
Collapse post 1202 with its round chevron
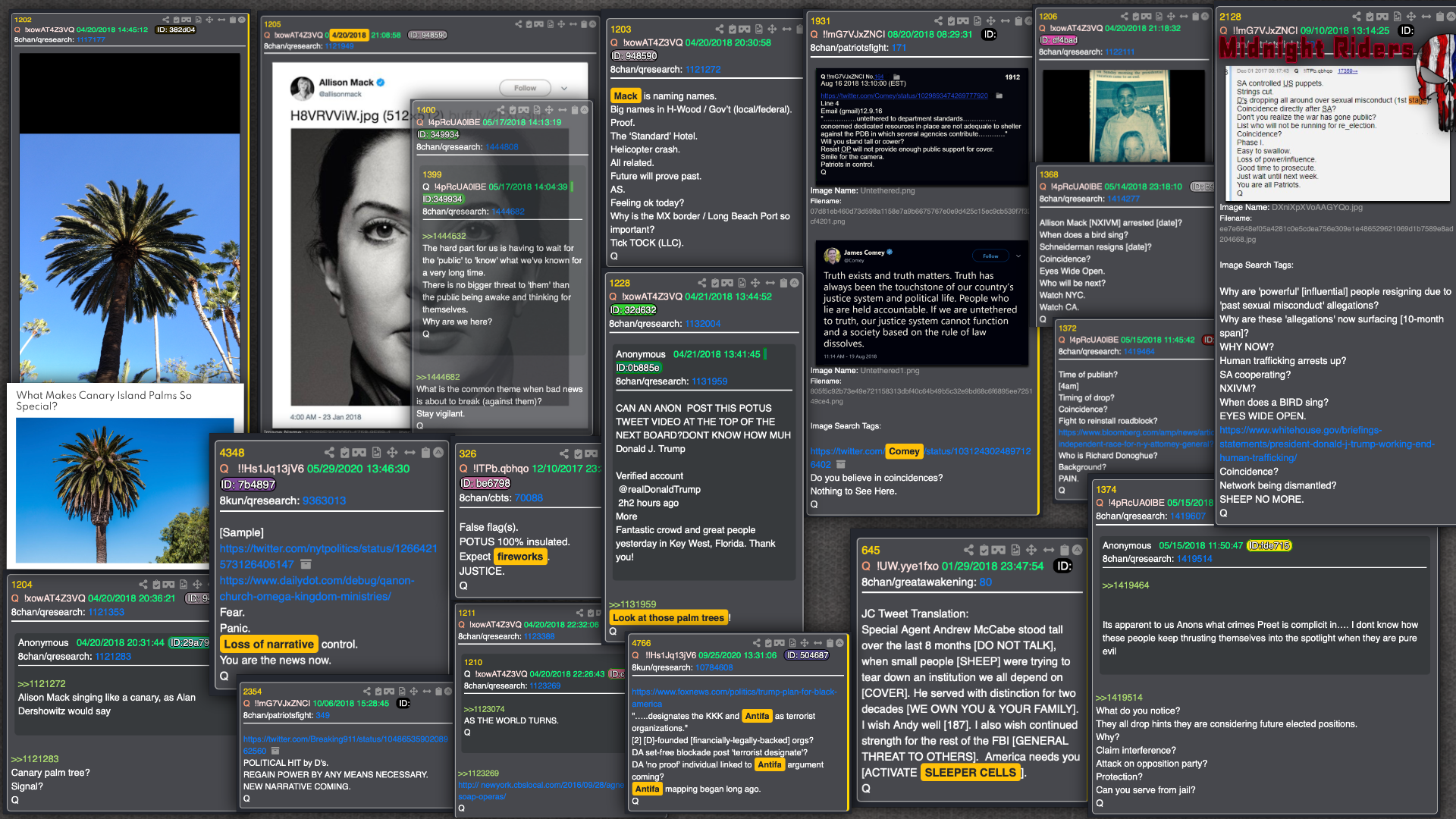click(243, 20)
